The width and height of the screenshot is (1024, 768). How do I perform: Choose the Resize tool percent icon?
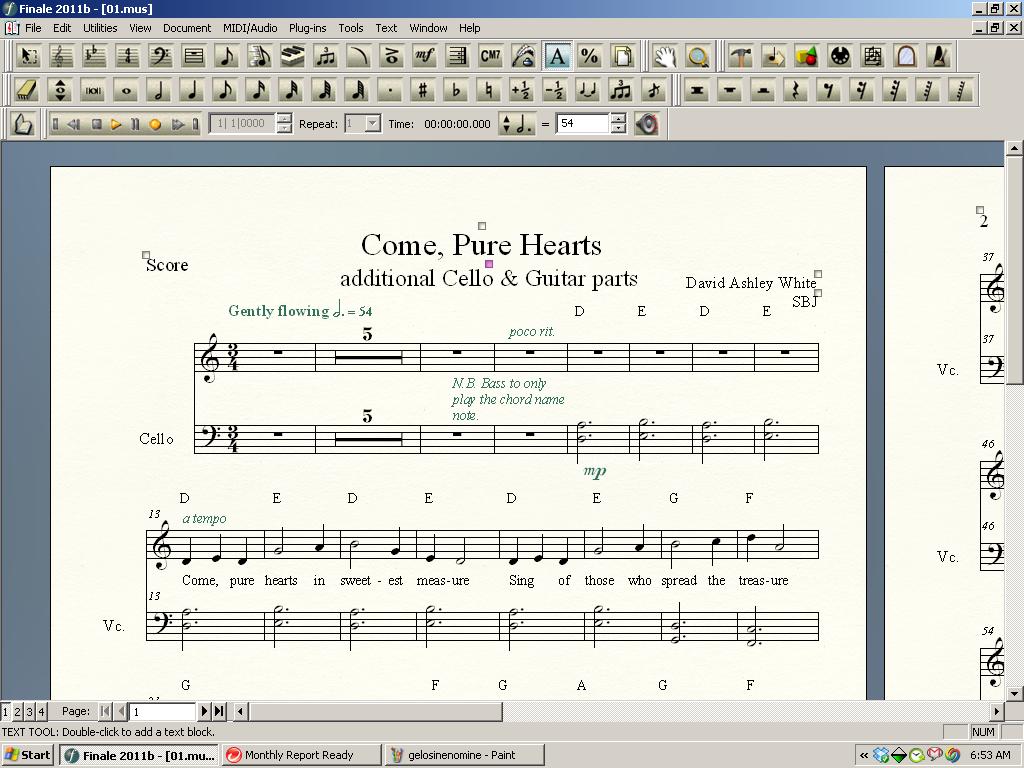click(x=590, y=56)
